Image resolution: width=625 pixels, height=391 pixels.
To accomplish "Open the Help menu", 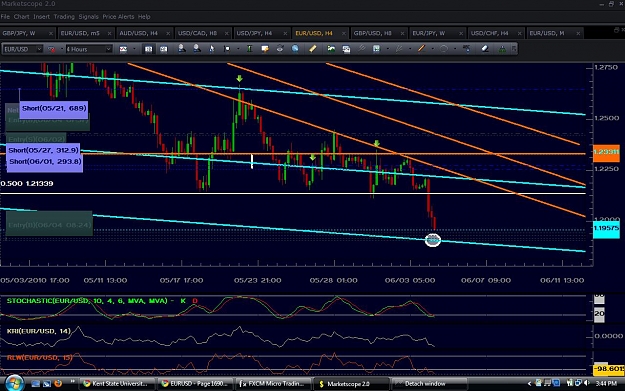I will [x=144, y=17].
